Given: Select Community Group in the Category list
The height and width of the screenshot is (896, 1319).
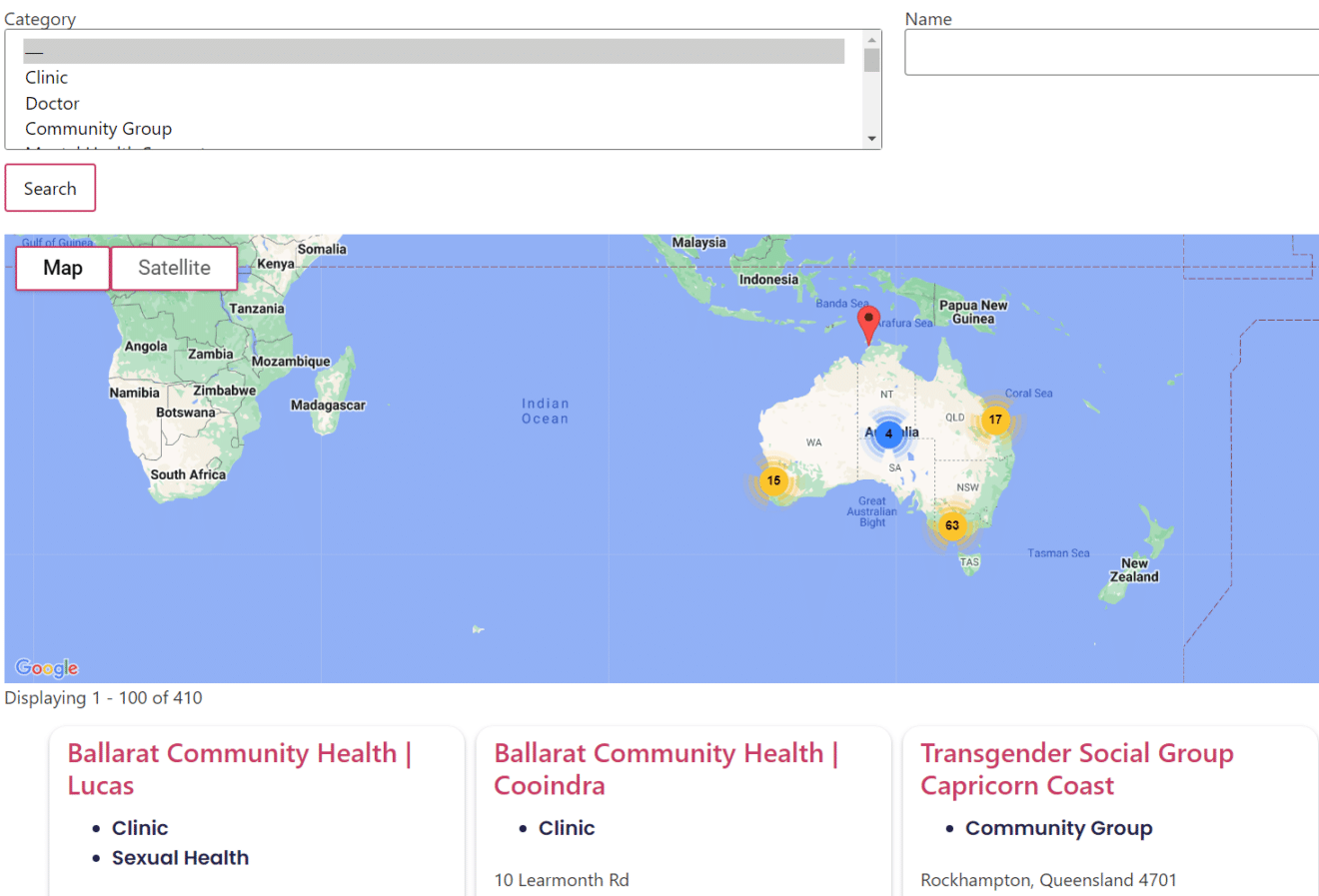Looking at the screenshot, I should [98, 128].
